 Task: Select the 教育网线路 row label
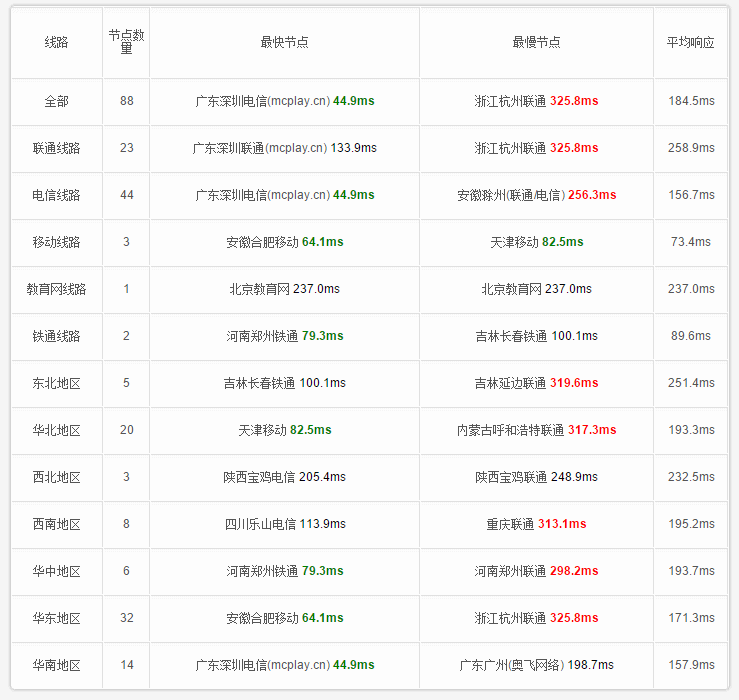pyautogui.click(x=57, y=289)
